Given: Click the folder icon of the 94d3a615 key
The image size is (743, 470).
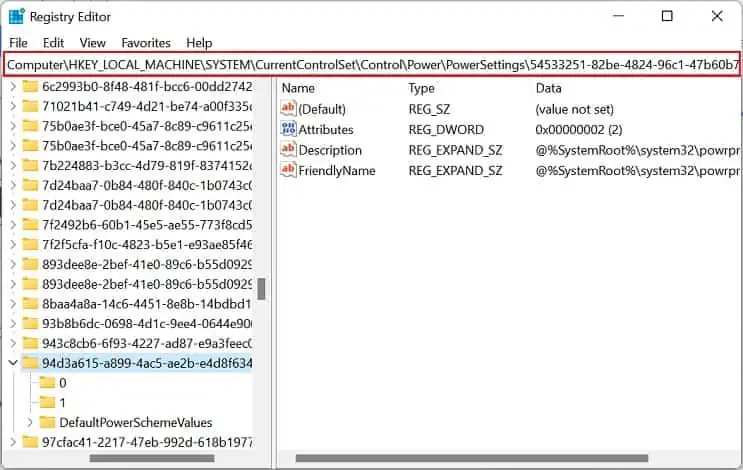Looking at the screenshot, I should pos(30,363).
